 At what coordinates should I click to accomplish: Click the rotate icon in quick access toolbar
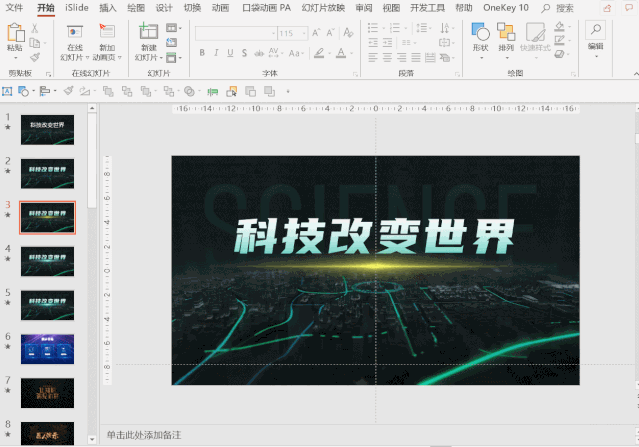click(x=84, y=91)
